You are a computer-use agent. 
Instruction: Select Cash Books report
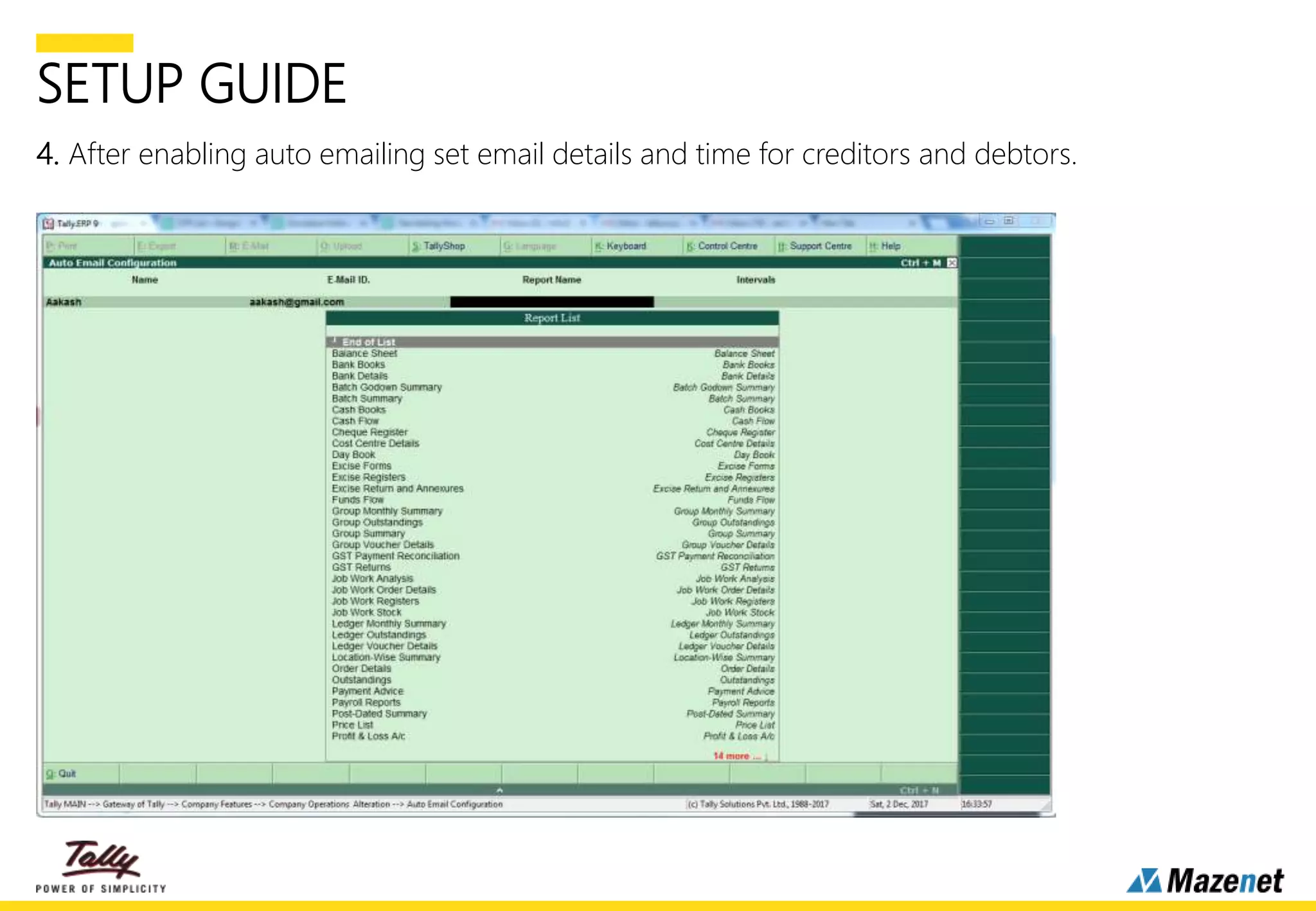[552, 410]
